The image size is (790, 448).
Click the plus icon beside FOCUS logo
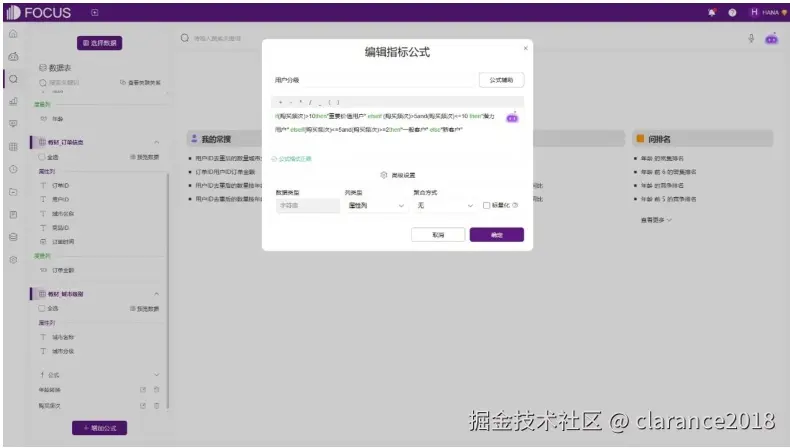pyautogui.click(x=94, y=13)
